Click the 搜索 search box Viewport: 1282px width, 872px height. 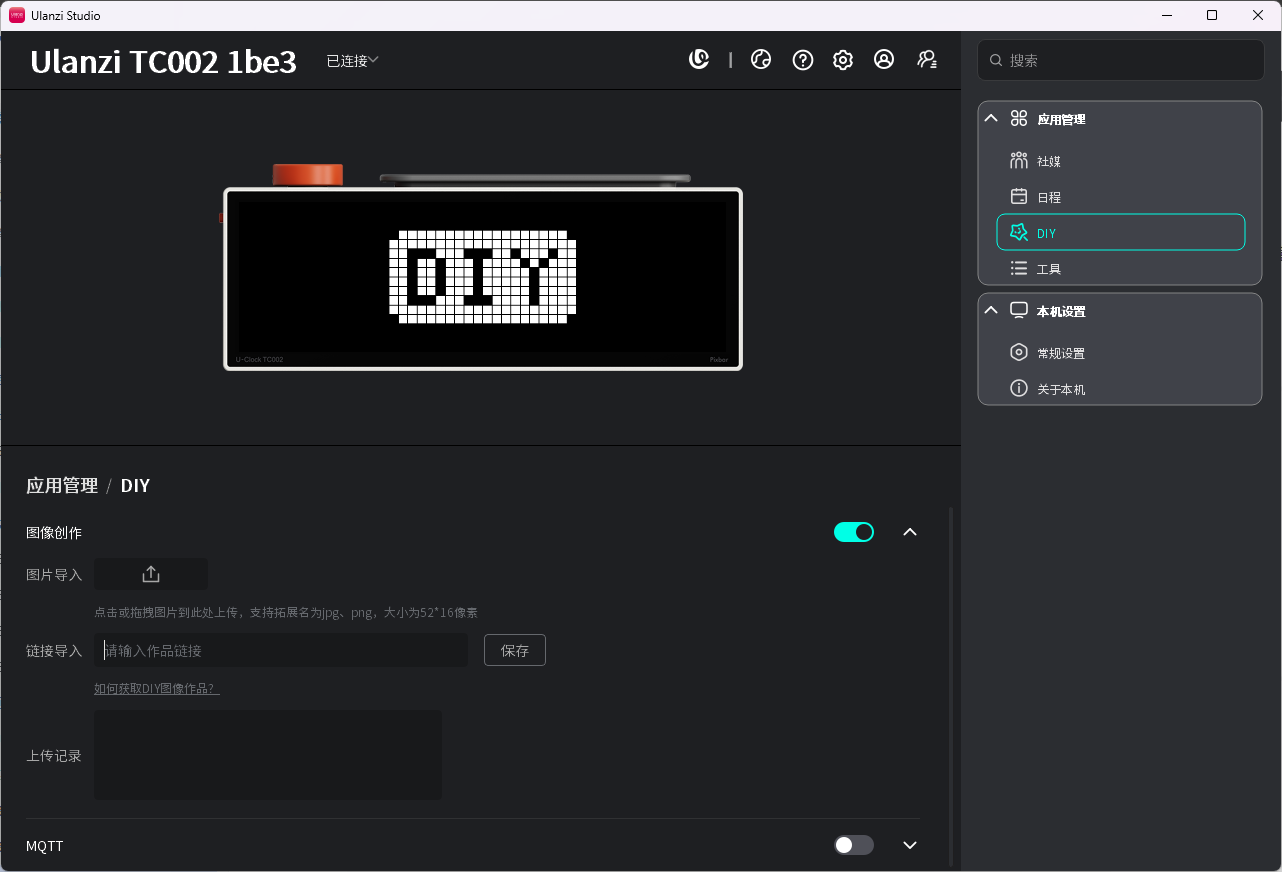[x=1121, y=60]
